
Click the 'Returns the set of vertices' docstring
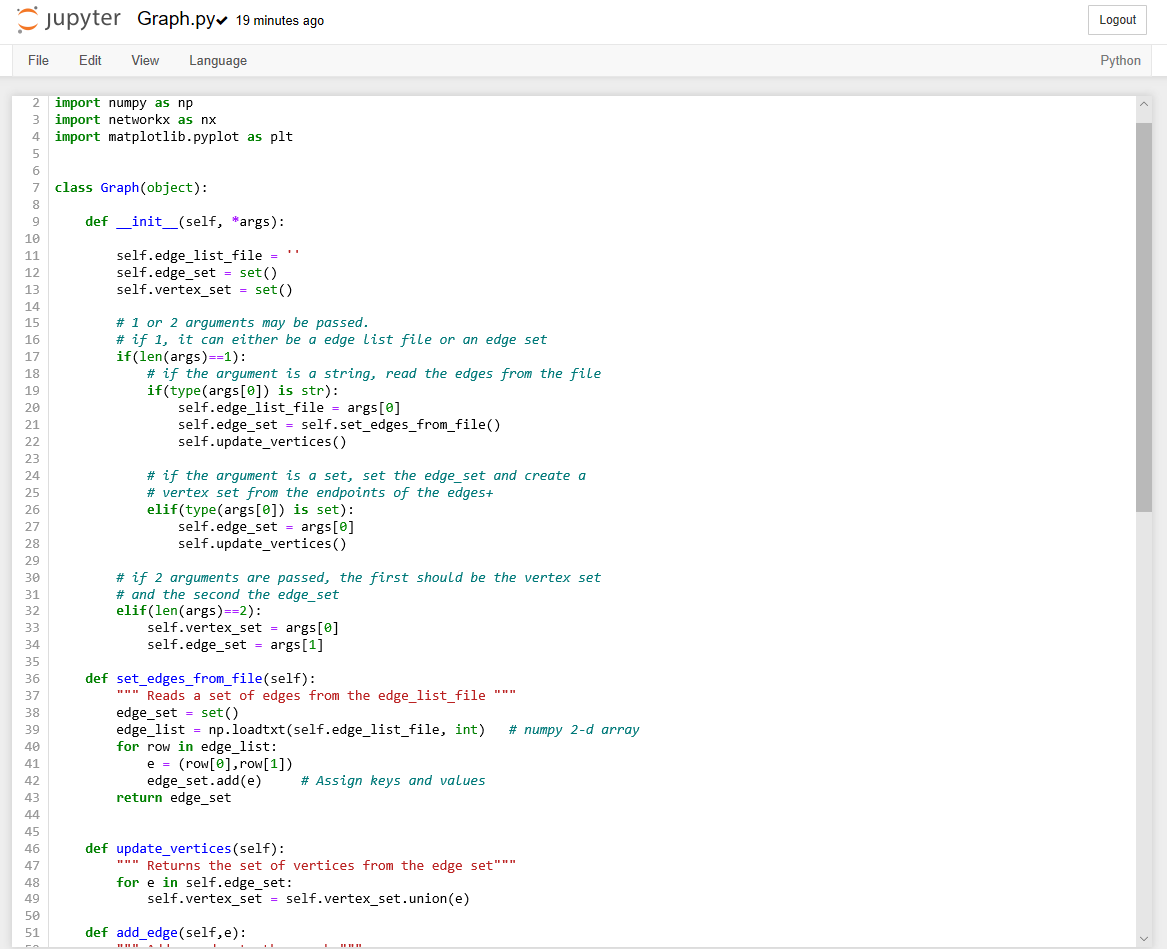(316, 866)
